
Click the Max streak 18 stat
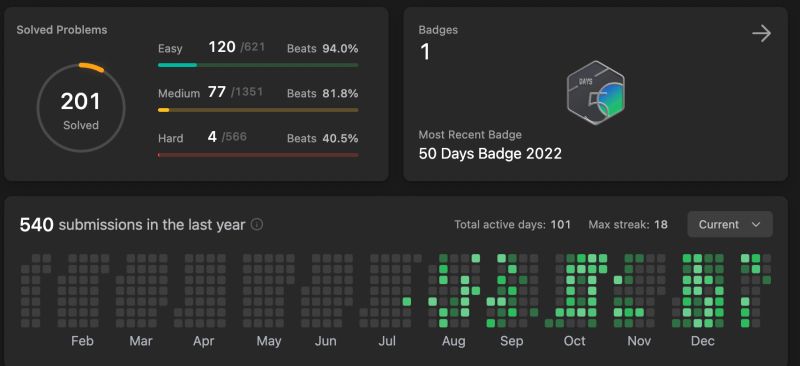tap(628, 225)
